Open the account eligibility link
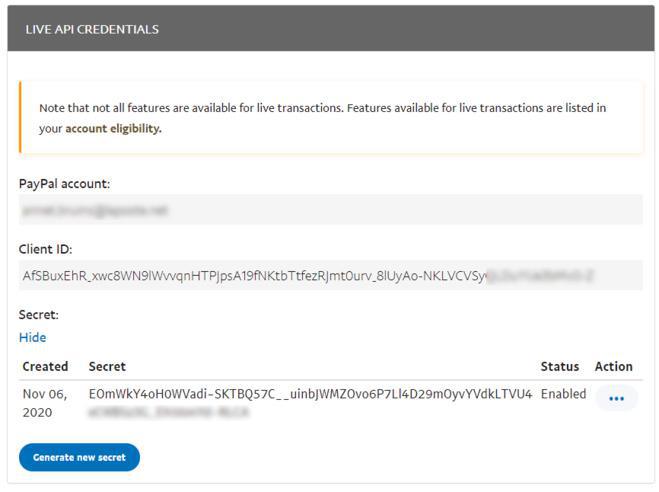The height and width of the screenshot is (492, 659). pos(113,128)
